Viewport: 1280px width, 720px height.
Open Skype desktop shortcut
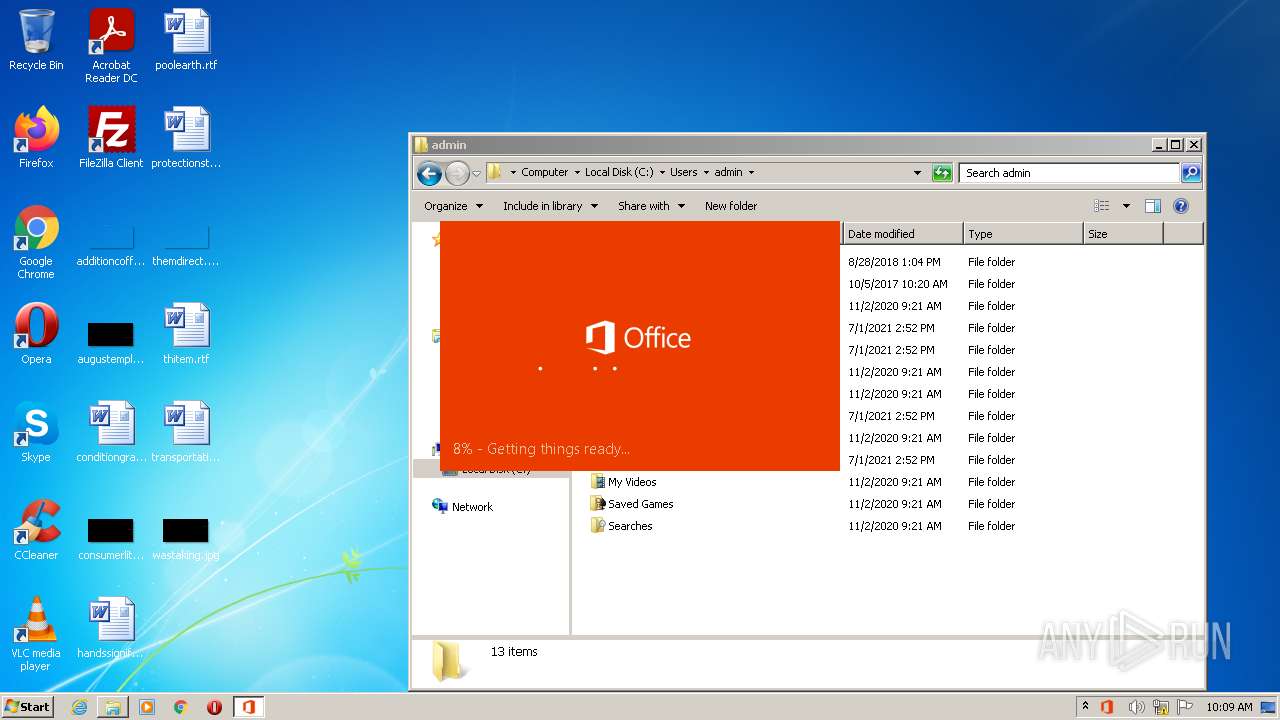[36, 432]
